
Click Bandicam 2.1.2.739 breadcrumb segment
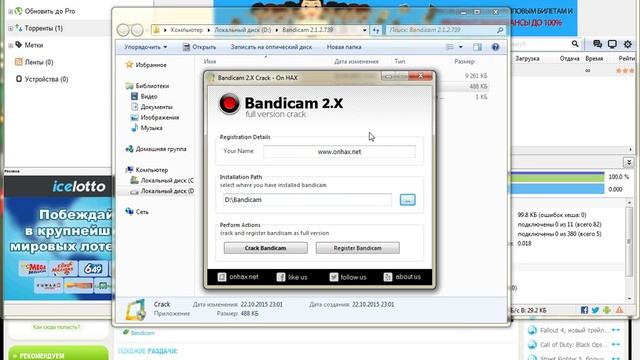(308, 30)
